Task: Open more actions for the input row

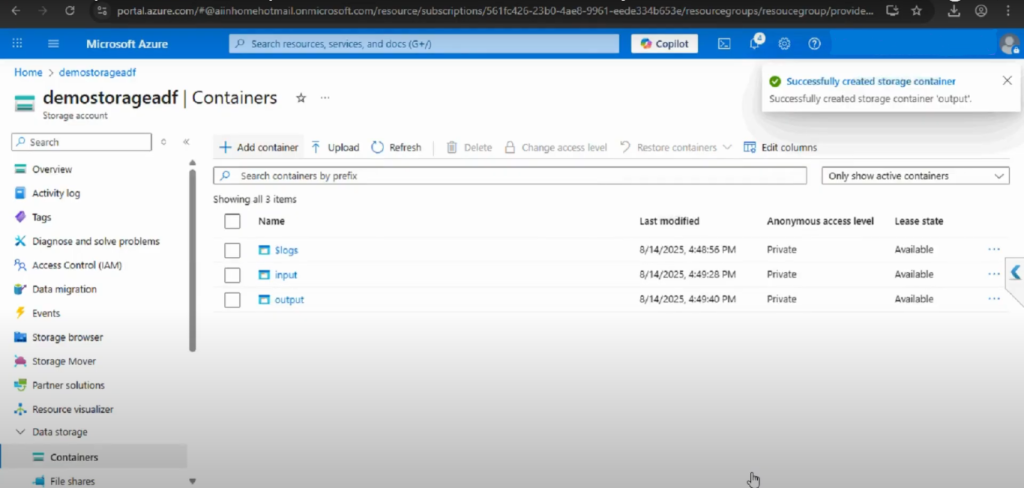Action: click(994, 274)
